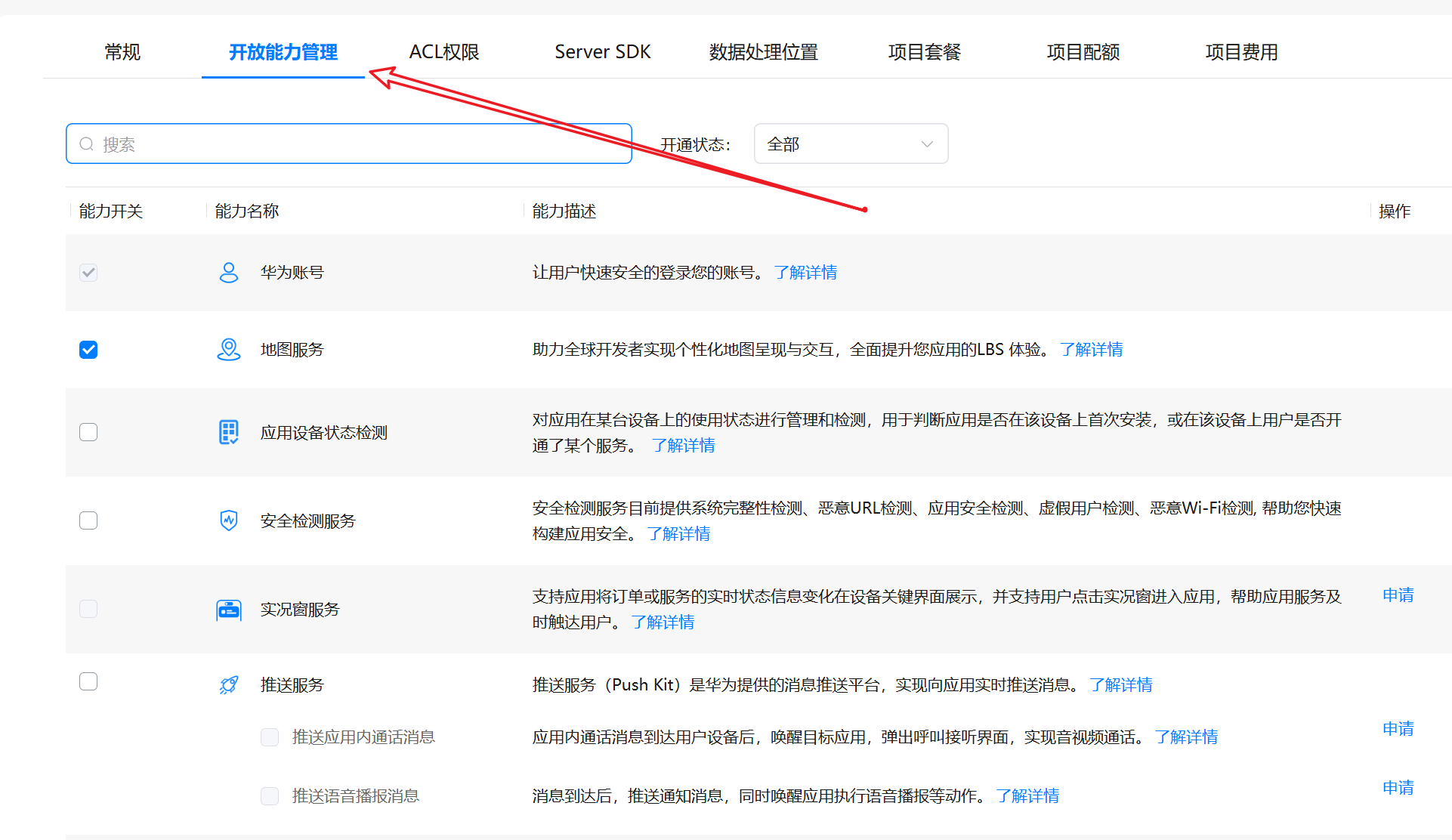Viewport: 1452px width, 840px height.
Task: Click the security detection shield icon
Action: [x=228, y=520]
